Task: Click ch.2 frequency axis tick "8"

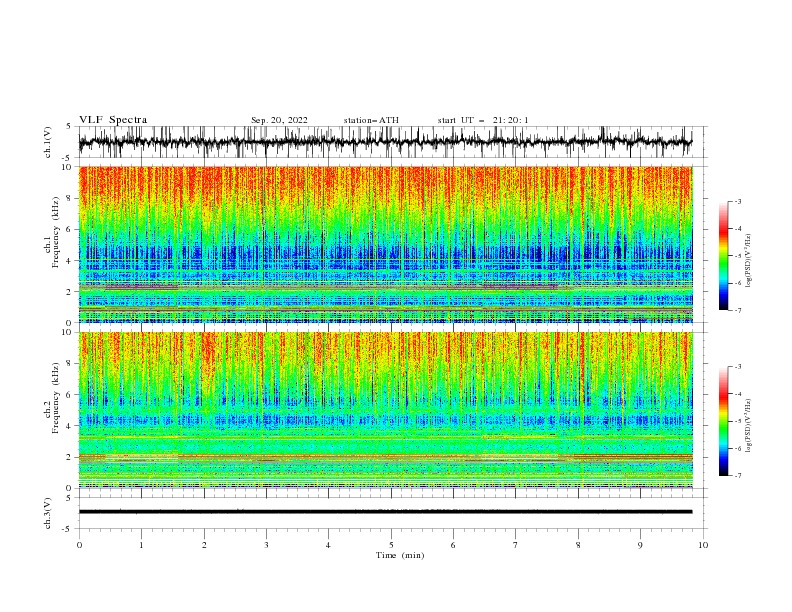Action: [70, 364]
